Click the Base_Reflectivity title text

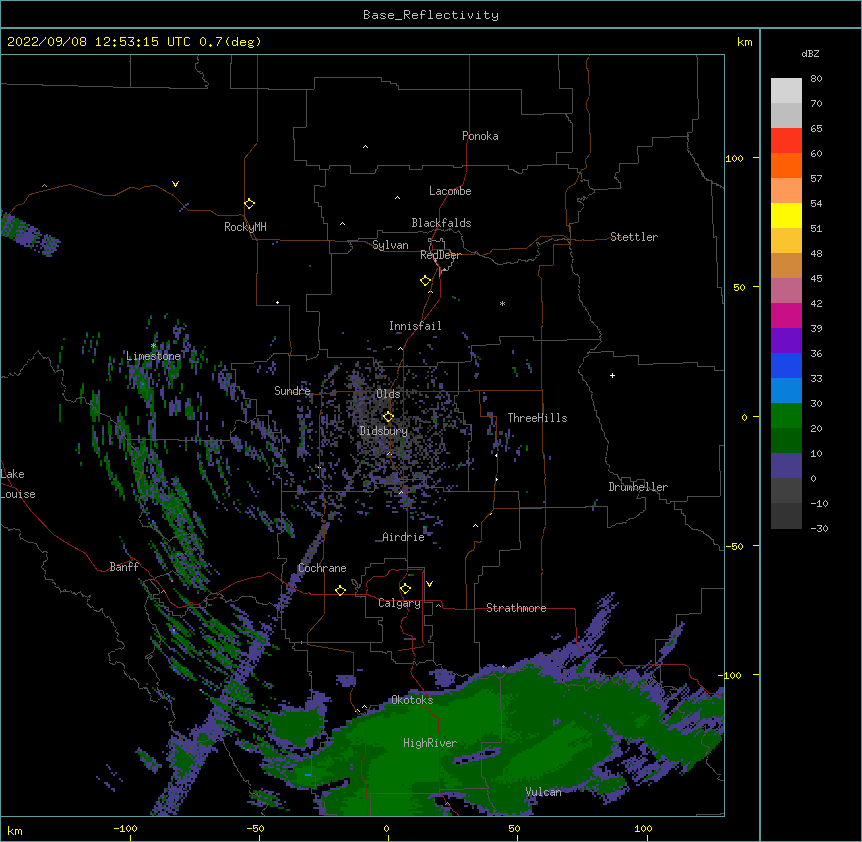(430, 15)
